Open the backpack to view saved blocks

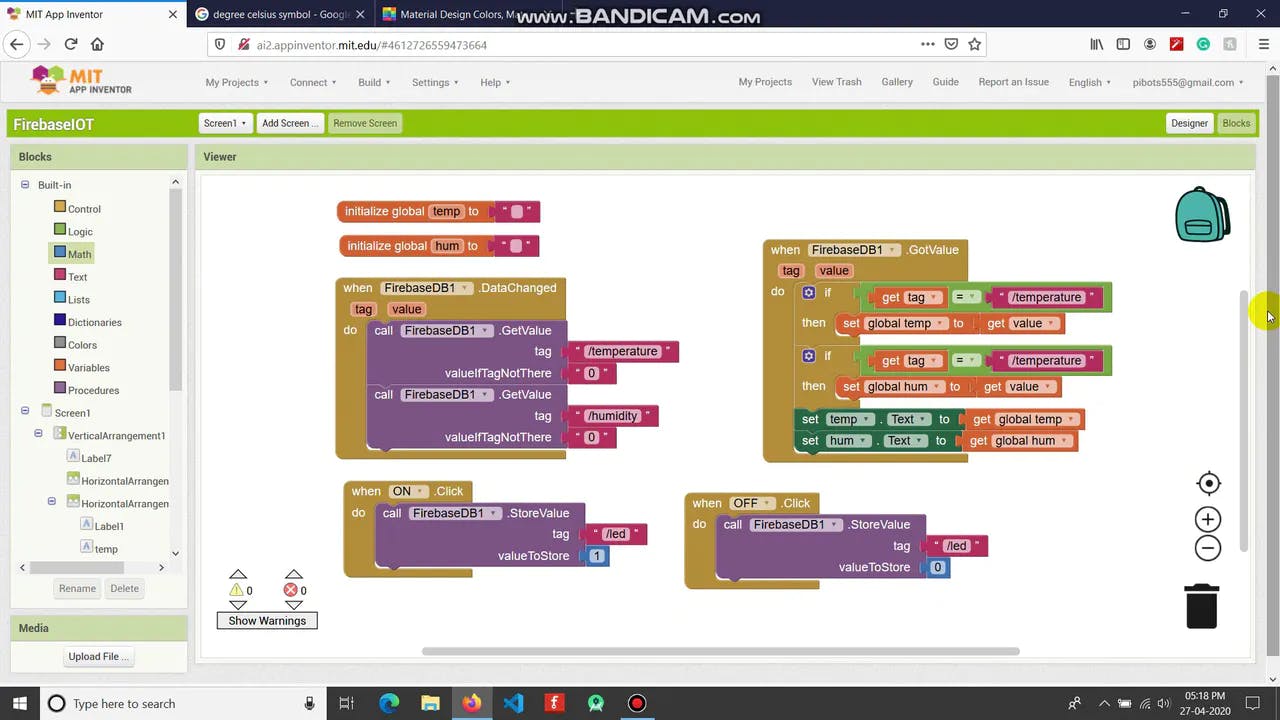click(x=1202, y=214)
